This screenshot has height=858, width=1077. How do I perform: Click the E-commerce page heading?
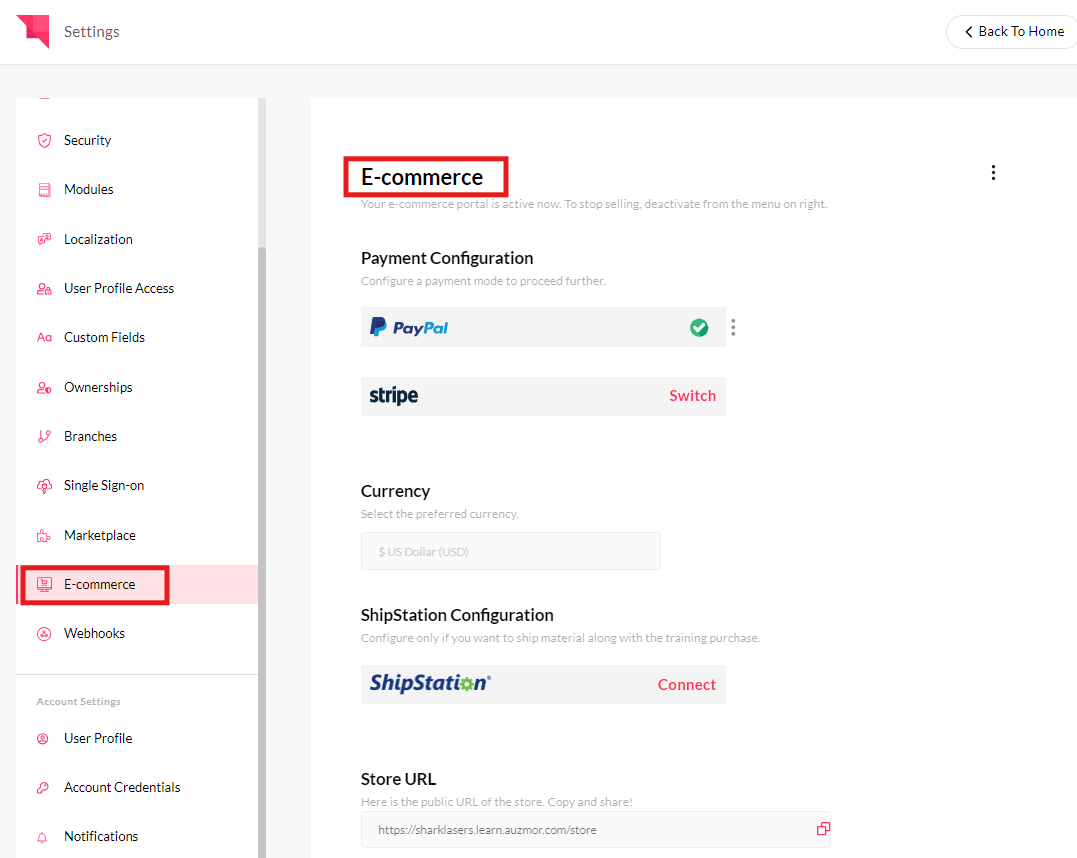[x=422, y=177]
